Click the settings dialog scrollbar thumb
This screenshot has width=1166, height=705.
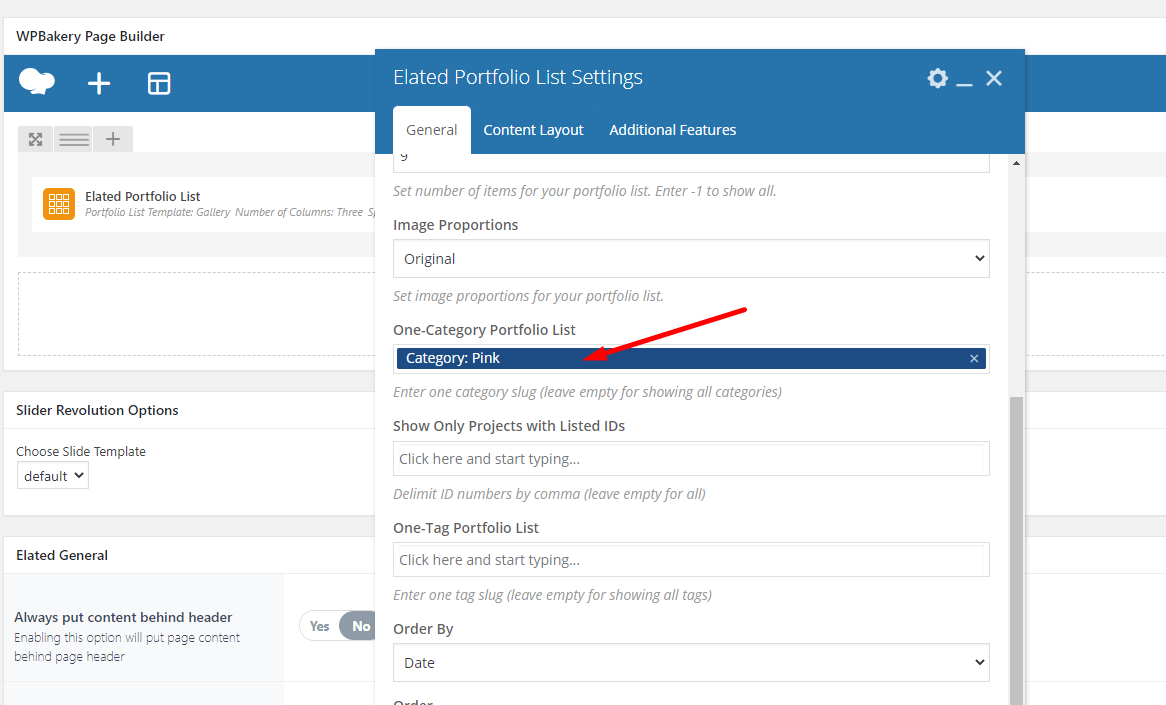click(1016, 550)
